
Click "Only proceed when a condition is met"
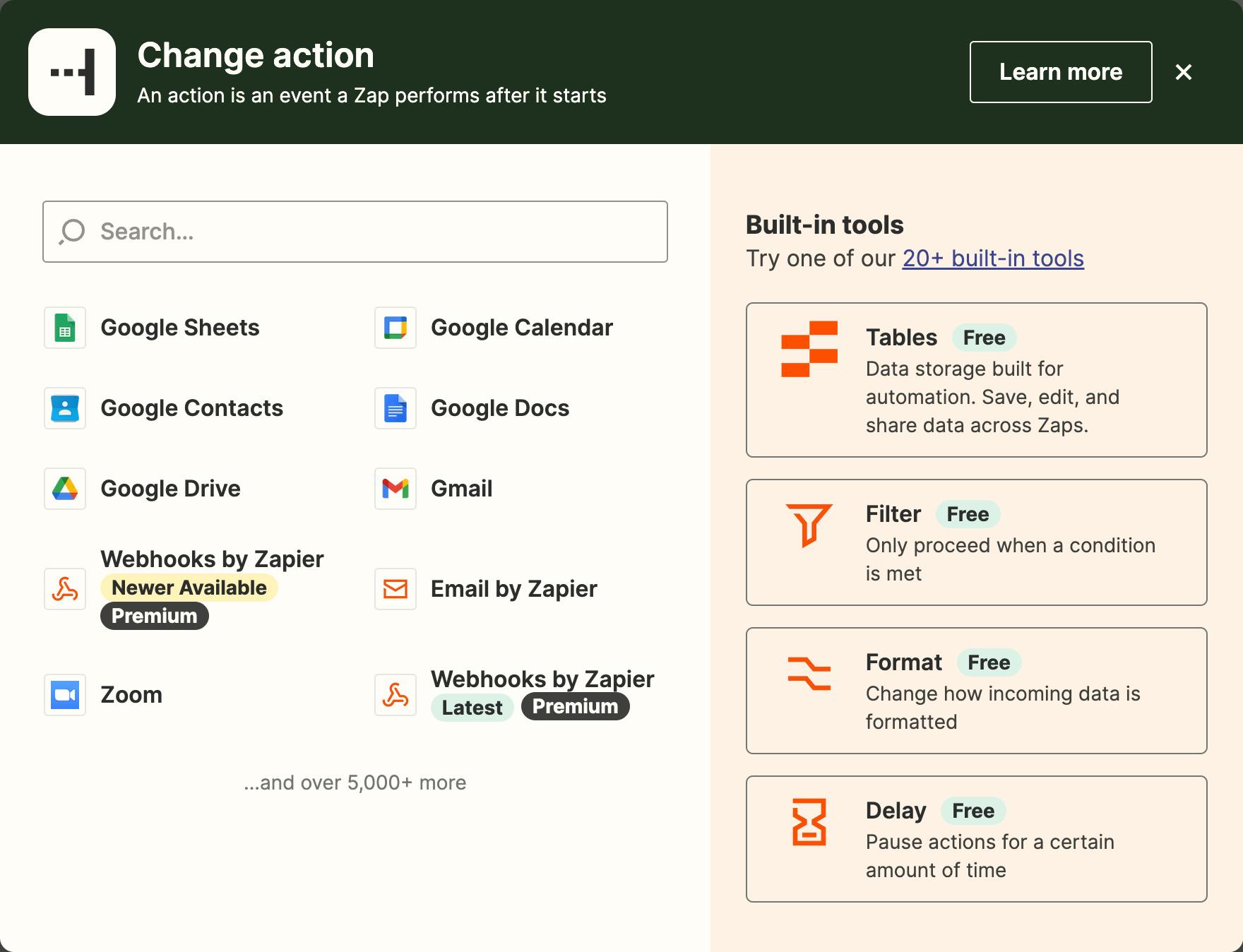click(x=1011, y=559)
